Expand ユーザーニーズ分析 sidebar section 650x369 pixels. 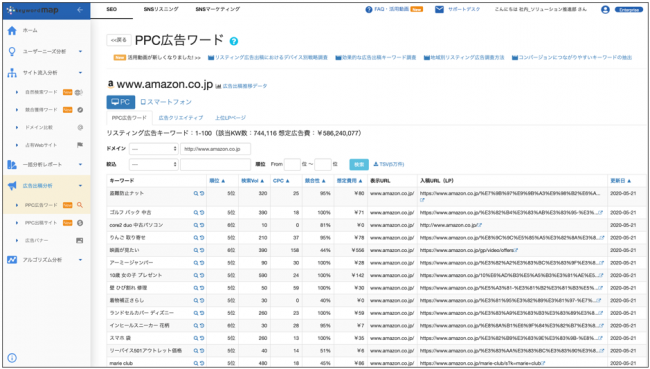(x=80, y=51)
